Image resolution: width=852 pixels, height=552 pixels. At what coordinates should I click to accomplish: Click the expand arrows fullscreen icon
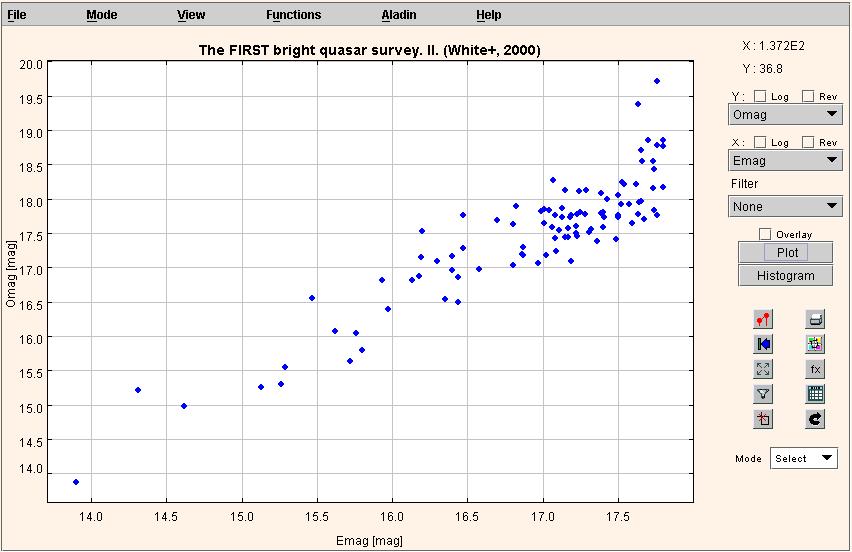[763, 369]
